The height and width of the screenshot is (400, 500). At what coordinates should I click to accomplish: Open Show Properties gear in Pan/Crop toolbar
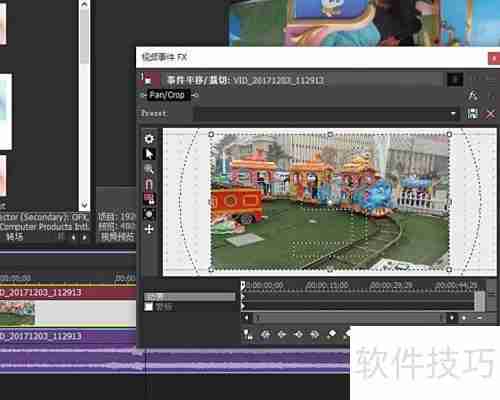[x=149, y=139]
